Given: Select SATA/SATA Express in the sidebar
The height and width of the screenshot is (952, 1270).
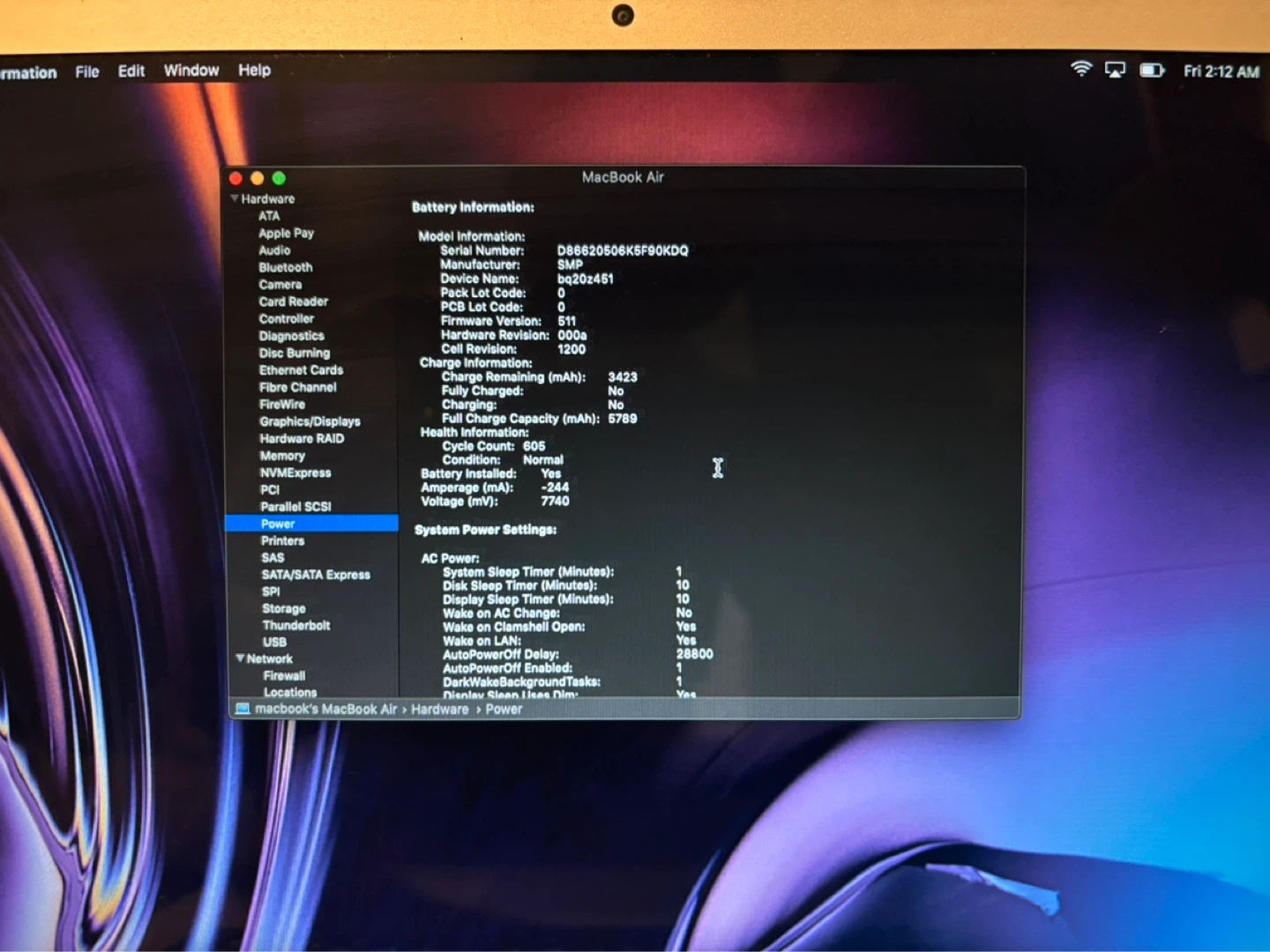Looking at the screenshot, I should 316,575.
